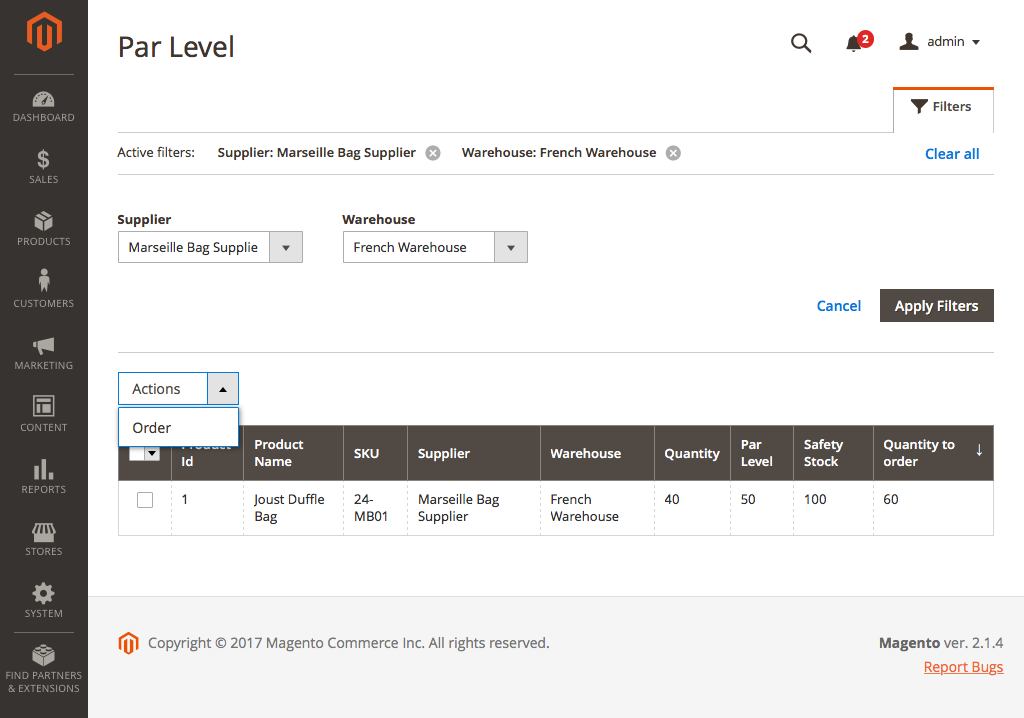Sort by the Safety Stock column header
The image size is (1024, 718).
pos(833,453)
